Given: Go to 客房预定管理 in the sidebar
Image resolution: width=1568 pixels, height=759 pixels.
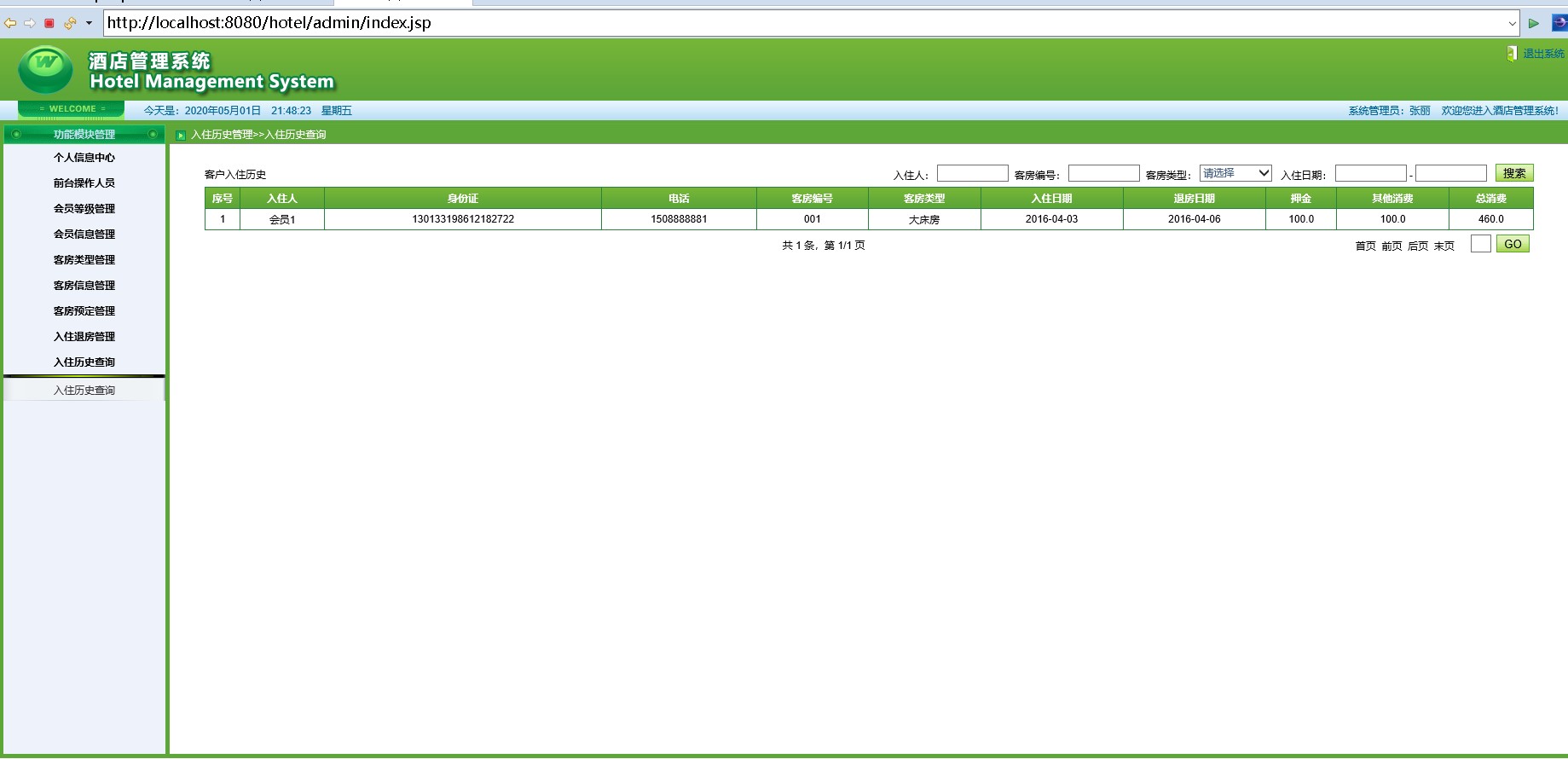Looking at the screenshot, I should pos(84,311).
